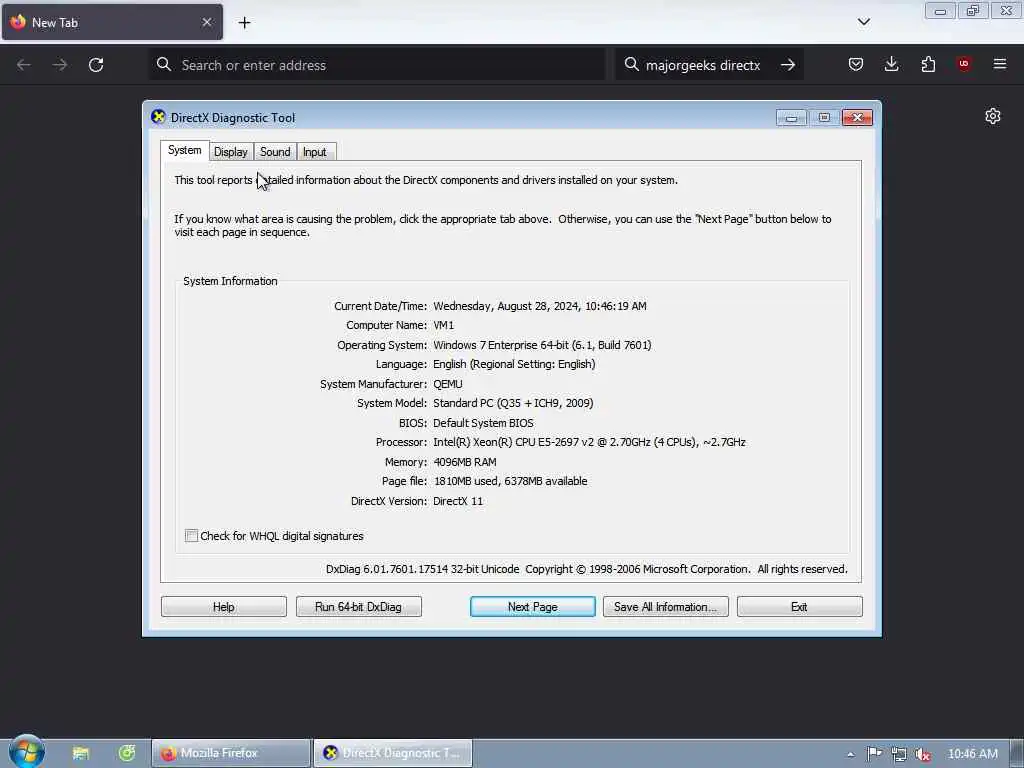Screen dimensions: 1024x768
Task: Click Run 64-bit DxDiag button
Action: click(359, 607)
